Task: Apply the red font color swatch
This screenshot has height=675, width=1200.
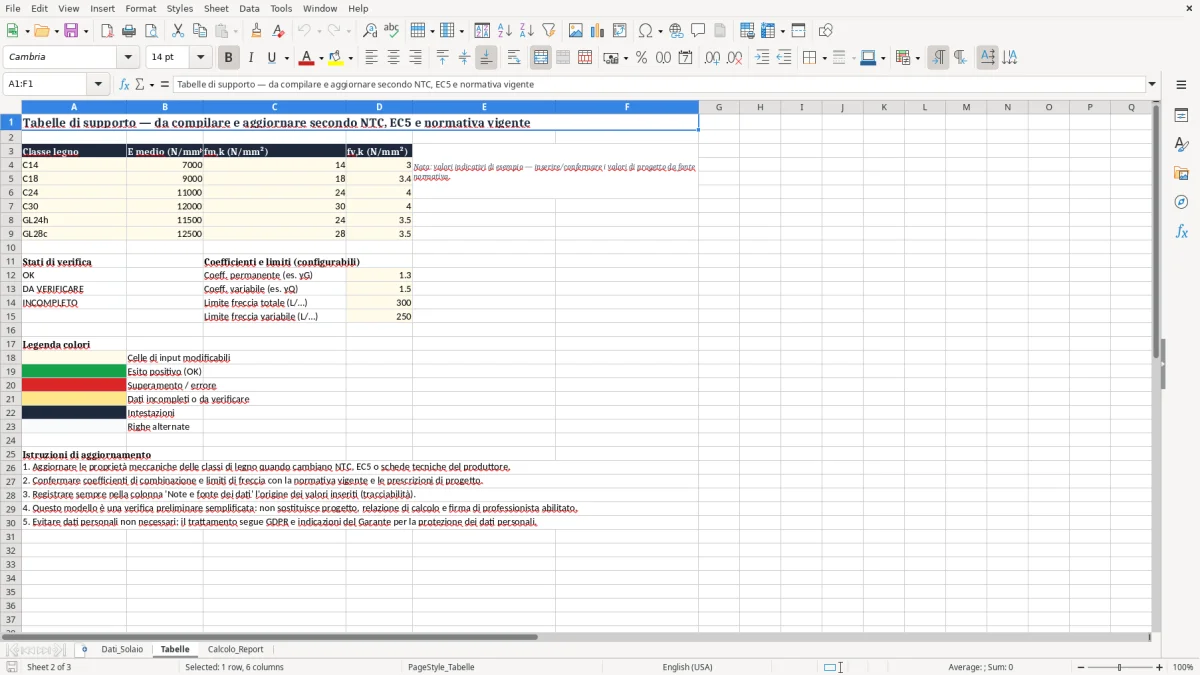Action: tap(307, 58)
